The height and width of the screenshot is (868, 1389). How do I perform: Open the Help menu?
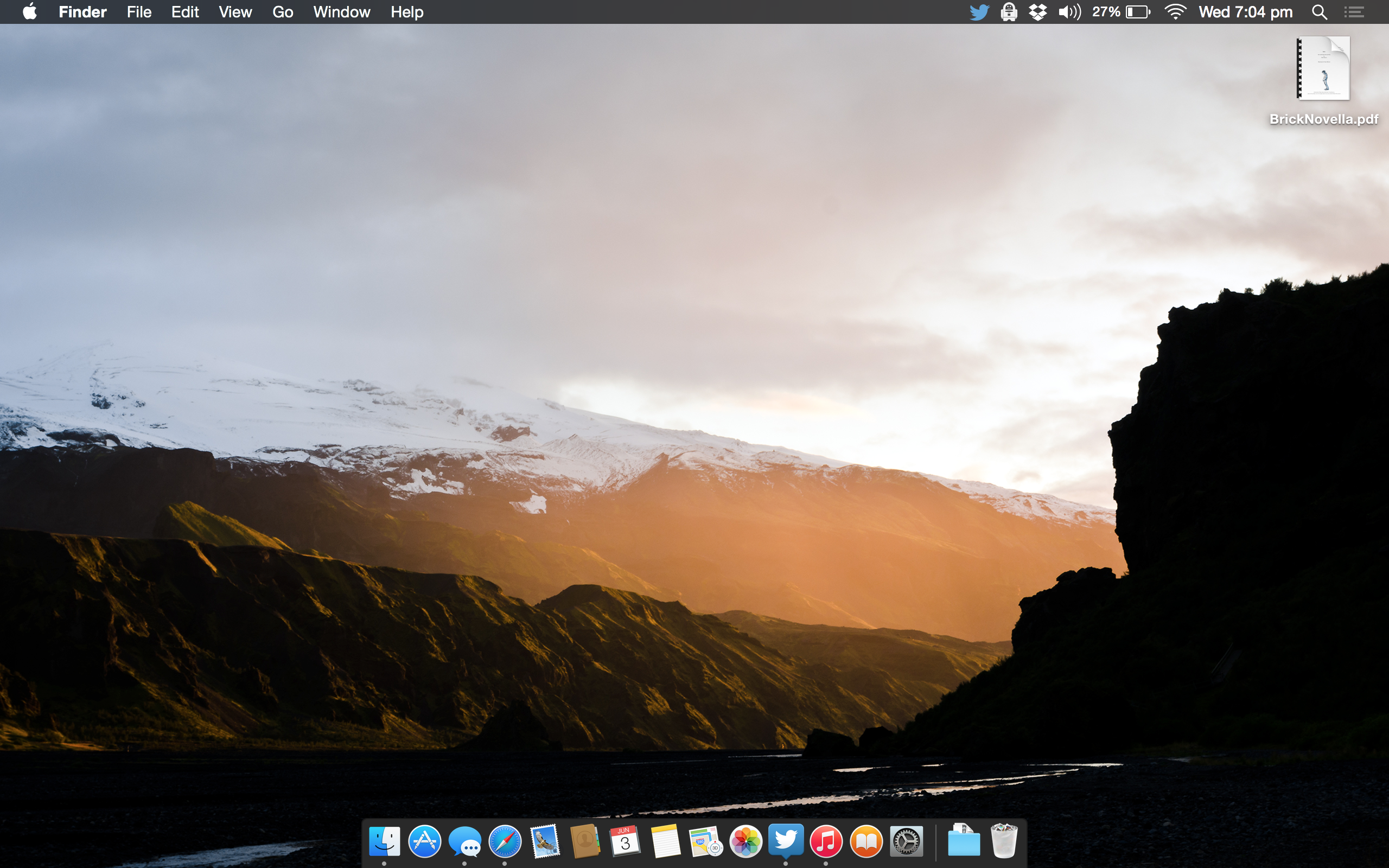[x=407, y=11]
